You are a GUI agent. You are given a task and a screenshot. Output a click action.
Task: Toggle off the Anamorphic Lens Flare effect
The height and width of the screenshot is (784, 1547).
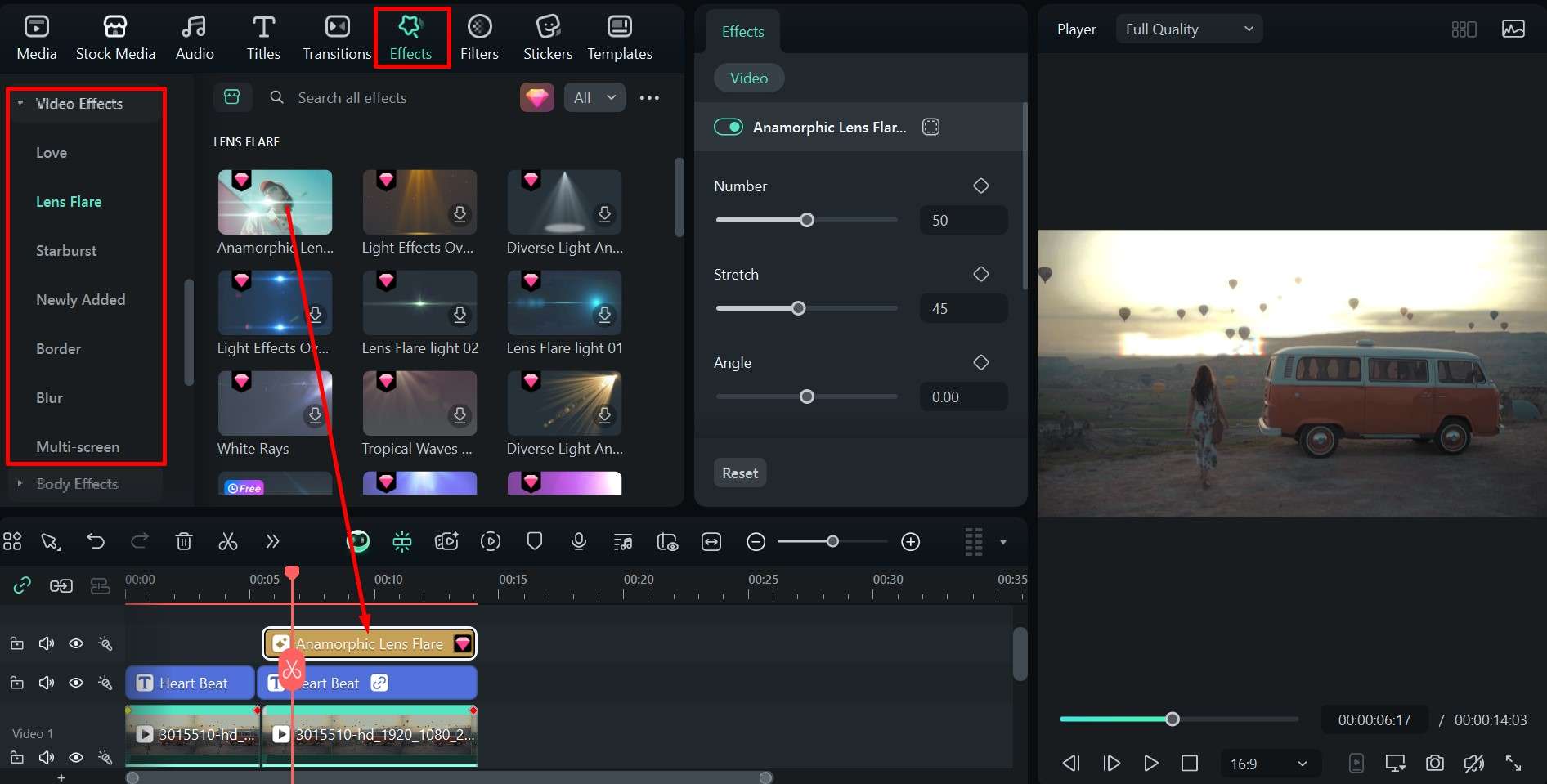728,127
